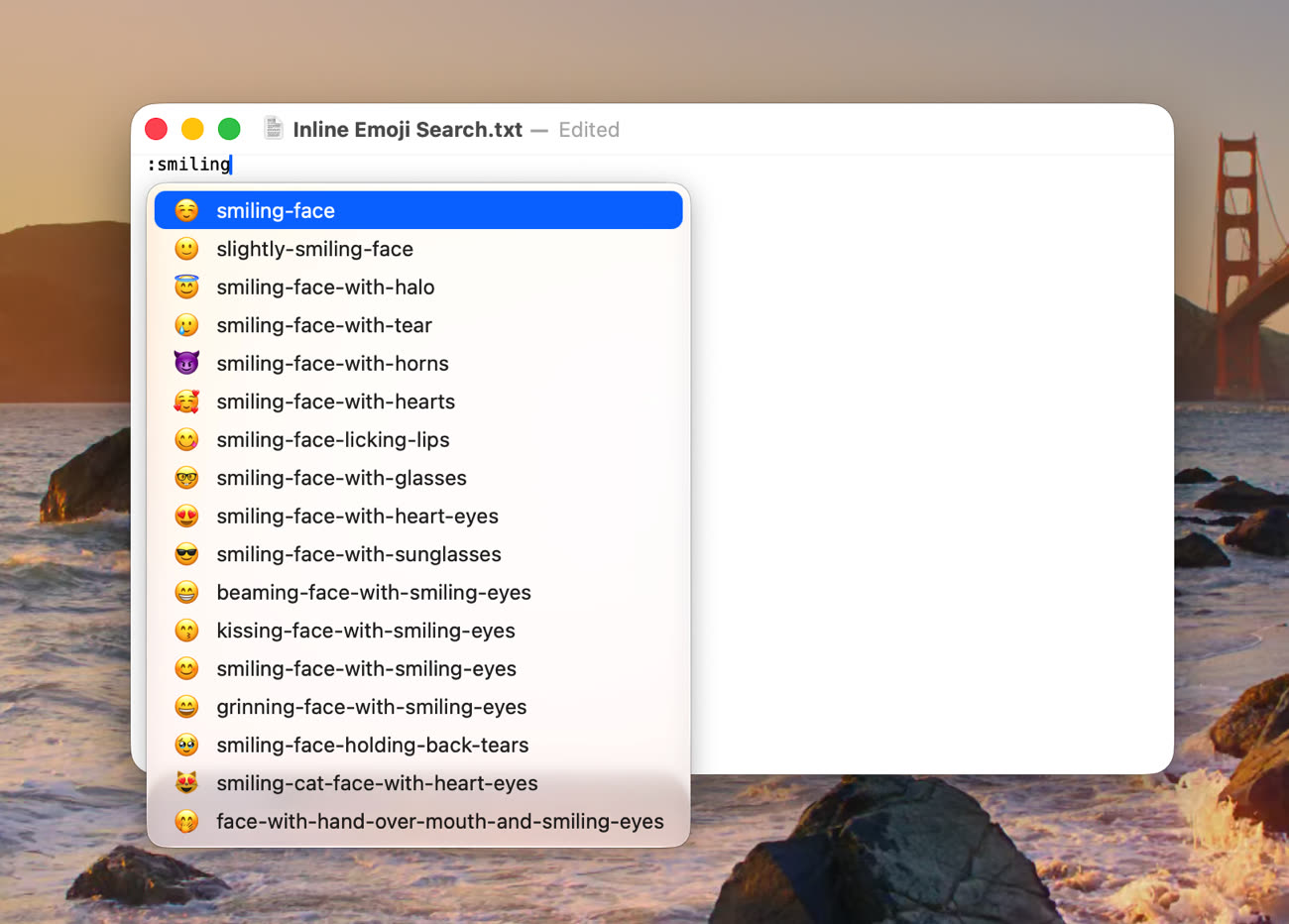Choose smiling-face-with-horns entry
The image size is (1289, 924).
pos(418,363)
